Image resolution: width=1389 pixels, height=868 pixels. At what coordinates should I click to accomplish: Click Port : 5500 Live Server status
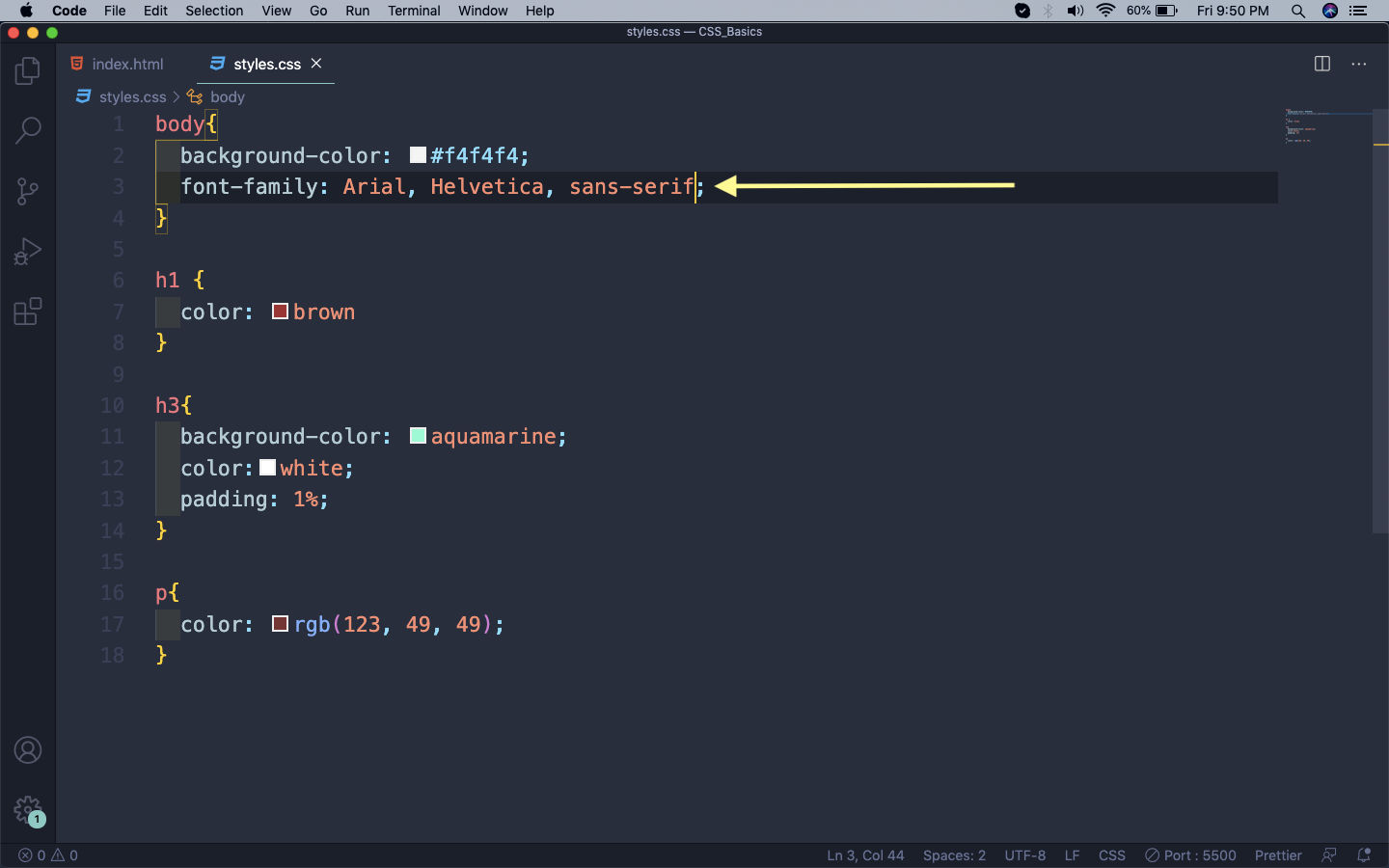(x=1190, y=855)
